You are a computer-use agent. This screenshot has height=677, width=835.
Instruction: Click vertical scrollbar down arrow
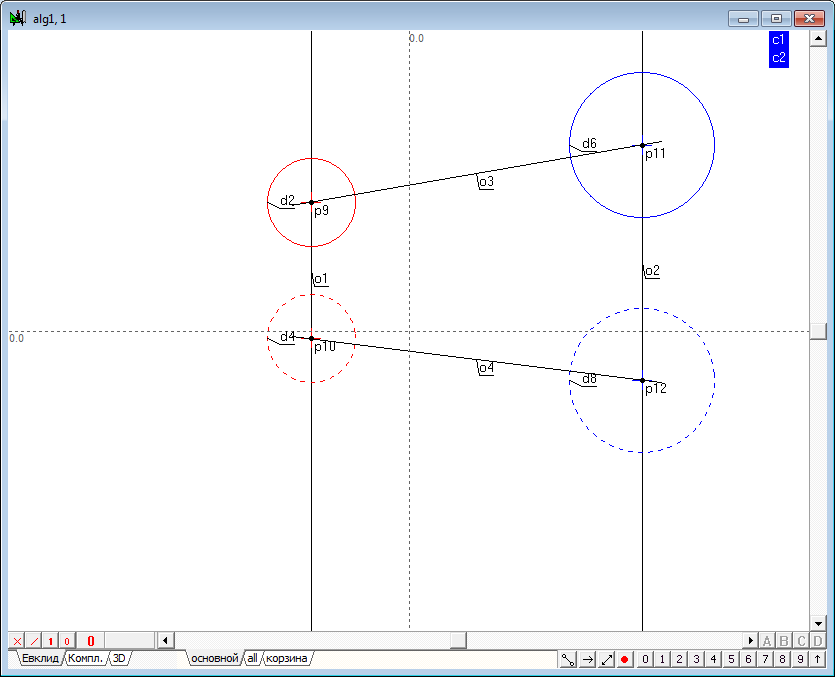(x=818, y=623)
